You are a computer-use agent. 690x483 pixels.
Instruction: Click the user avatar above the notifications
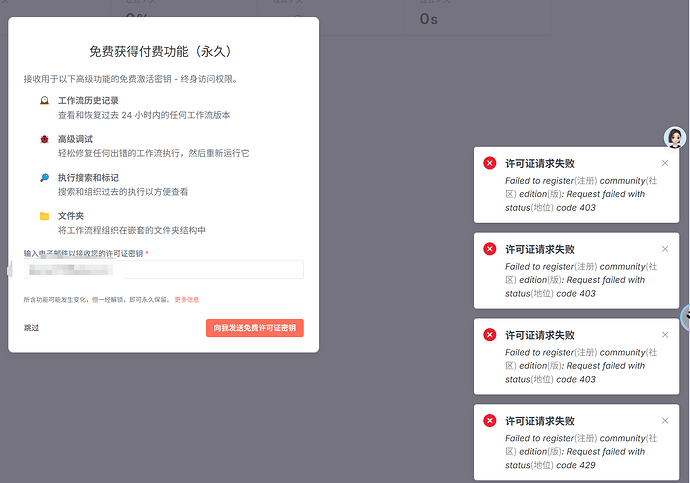click(675, 138)
